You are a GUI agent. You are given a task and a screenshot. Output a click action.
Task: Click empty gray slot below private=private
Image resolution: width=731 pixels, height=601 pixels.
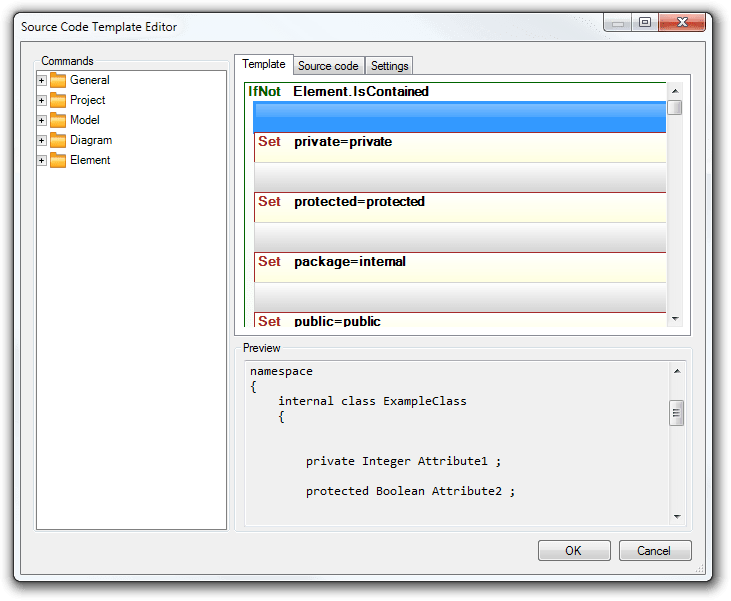coord(460,177)
